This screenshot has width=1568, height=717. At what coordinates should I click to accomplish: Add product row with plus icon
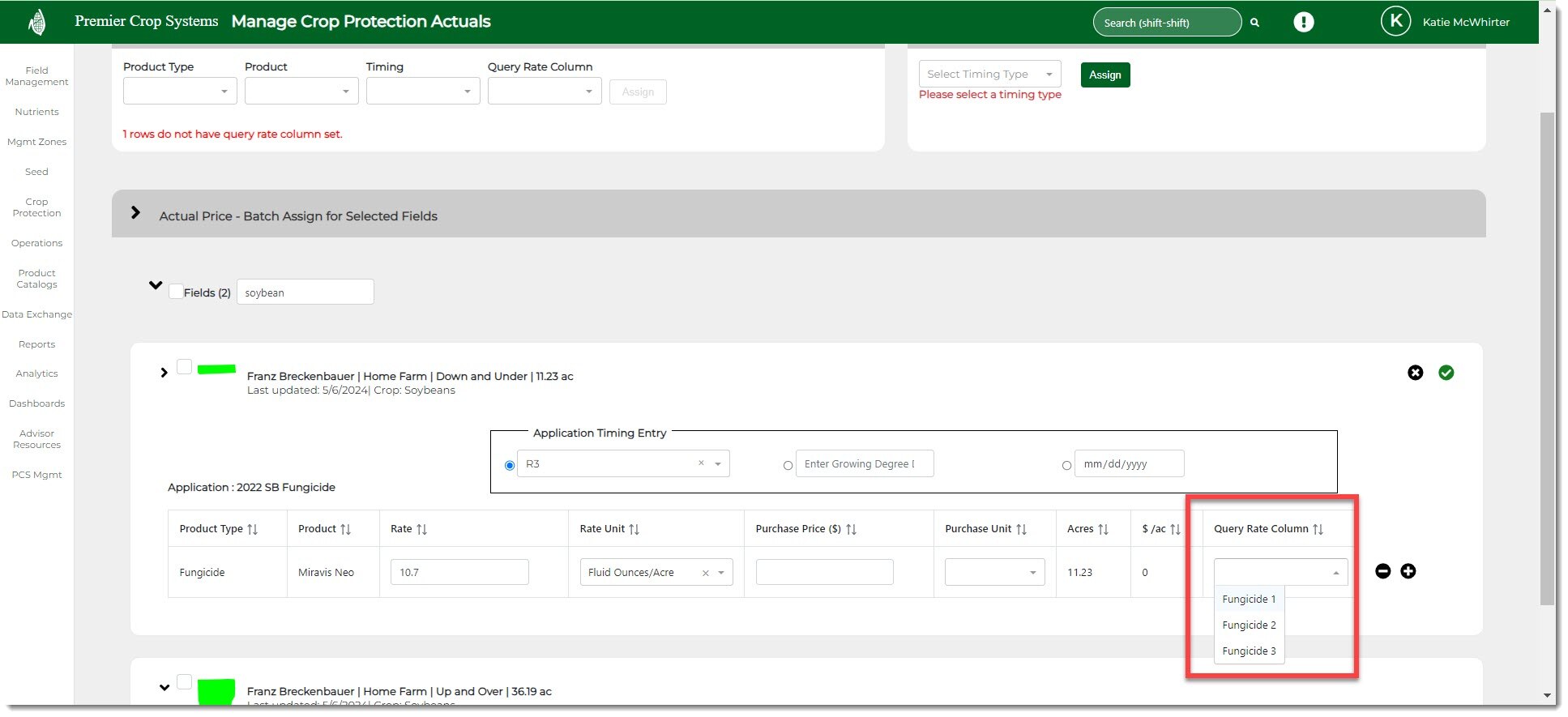(1408, 571)
